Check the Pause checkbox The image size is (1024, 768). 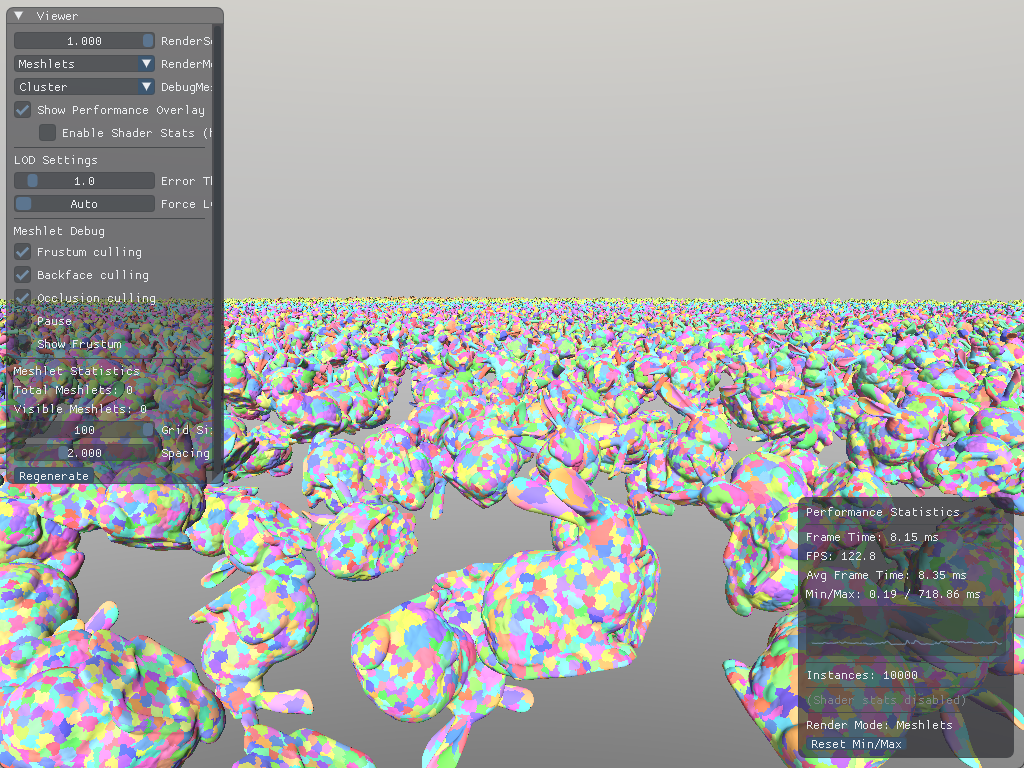pos(22,321)
